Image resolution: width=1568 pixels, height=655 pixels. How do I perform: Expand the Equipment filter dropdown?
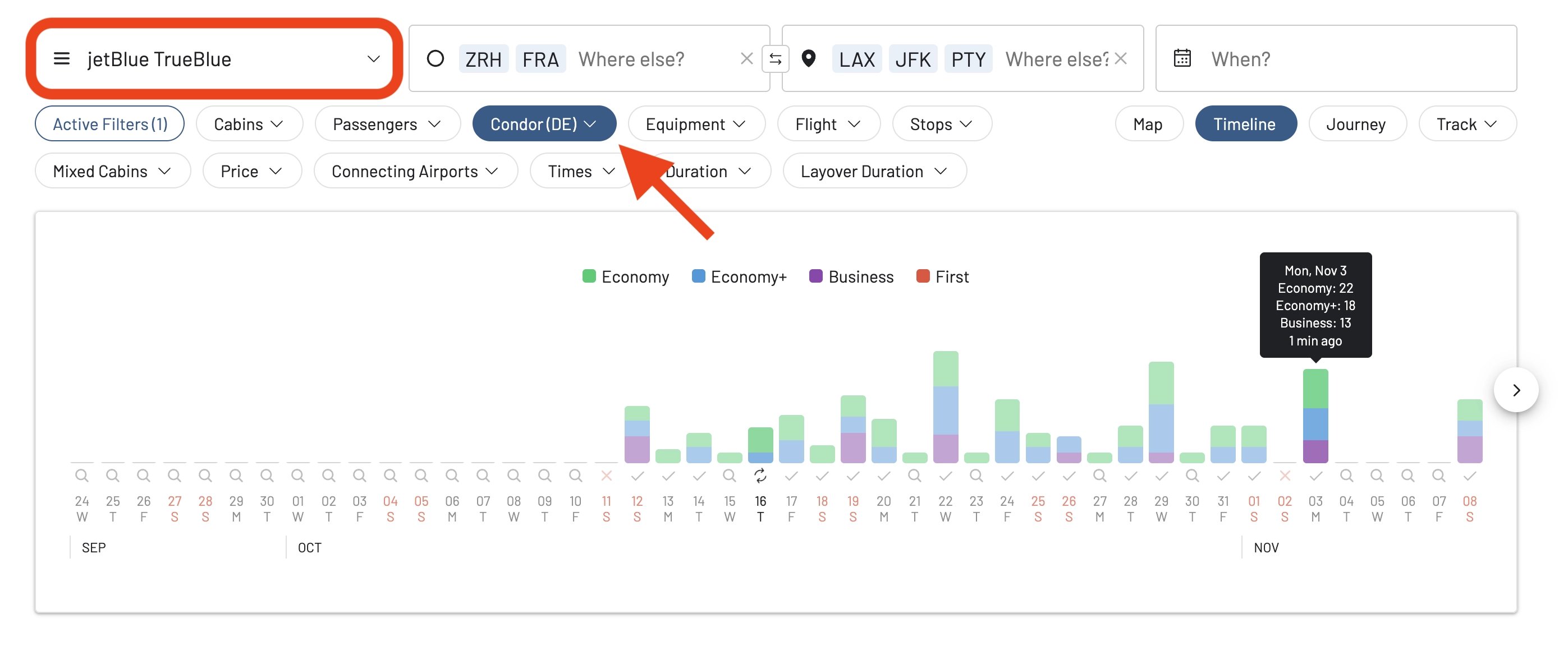pyautogui.click(x=696, y=124)
